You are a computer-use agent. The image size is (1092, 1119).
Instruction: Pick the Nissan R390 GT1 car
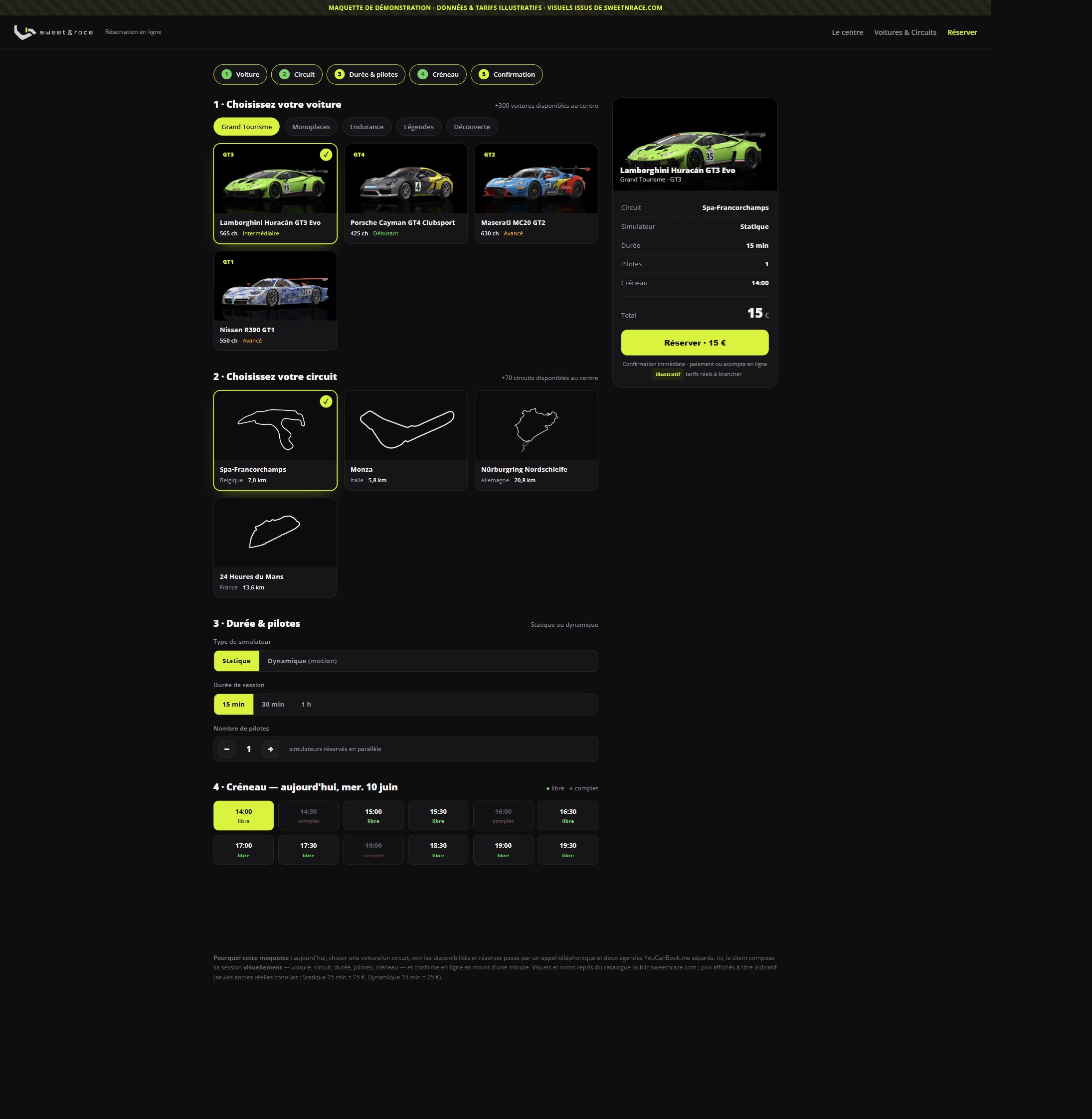pos(275,301)
